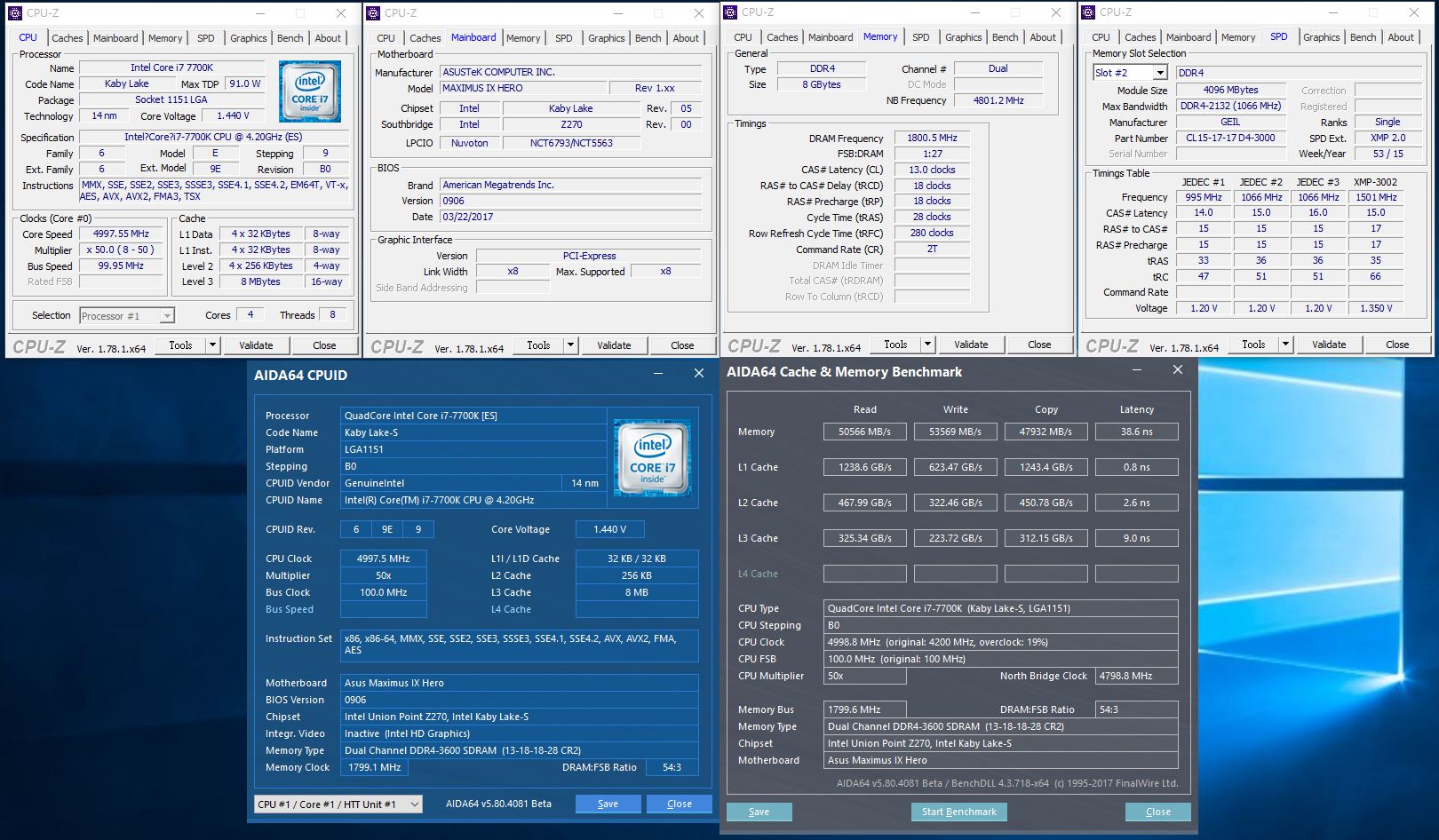Click the XMP-3002 column header in Timings Table
Image resolution: width=1439 pixels, height=840 pixels.
tap(1375, 182)
